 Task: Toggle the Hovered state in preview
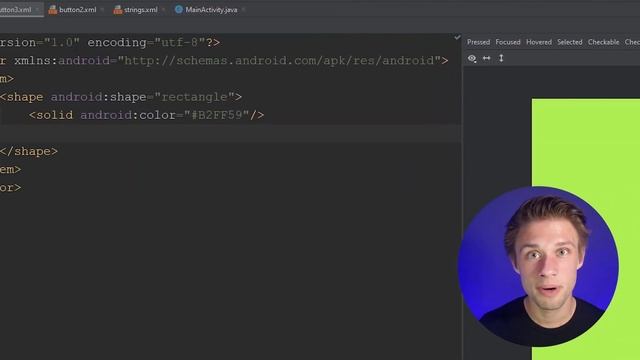click(x=539, y=42)
